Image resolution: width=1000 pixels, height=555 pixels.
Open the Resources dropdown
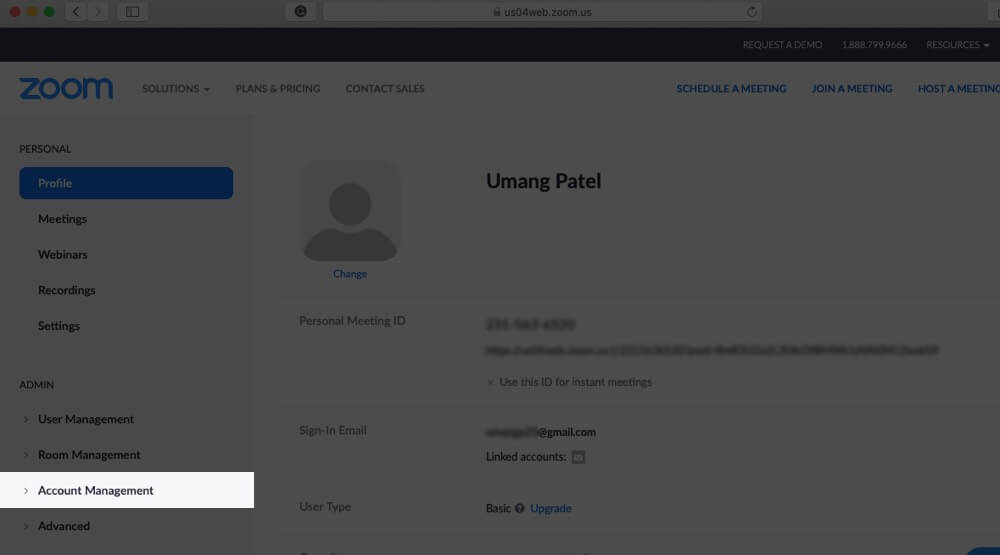(957, 45)
